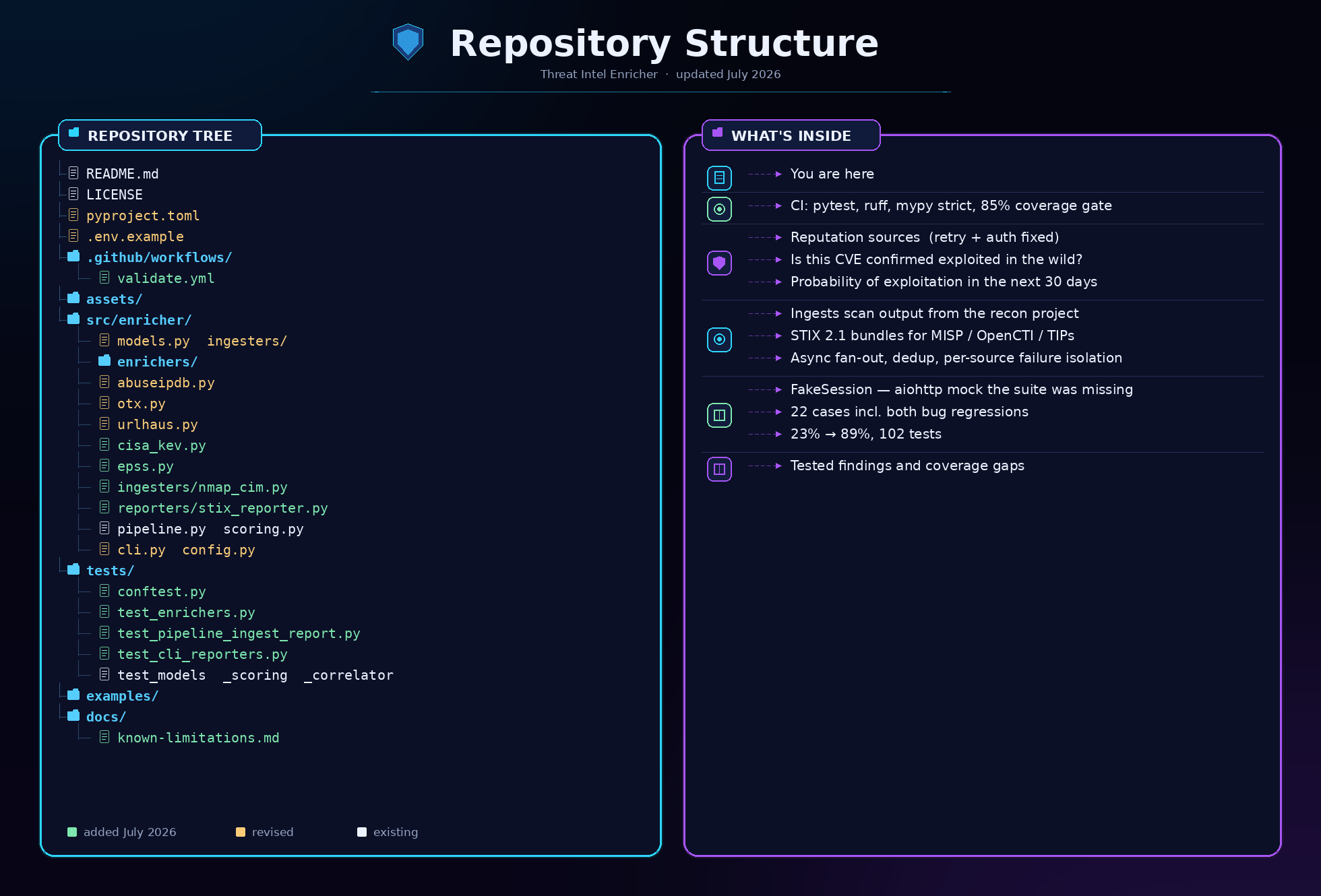Screen dimensions: 1321x896
Task: Click the file icon next to pyproject.toml
Action: (73, 215)
